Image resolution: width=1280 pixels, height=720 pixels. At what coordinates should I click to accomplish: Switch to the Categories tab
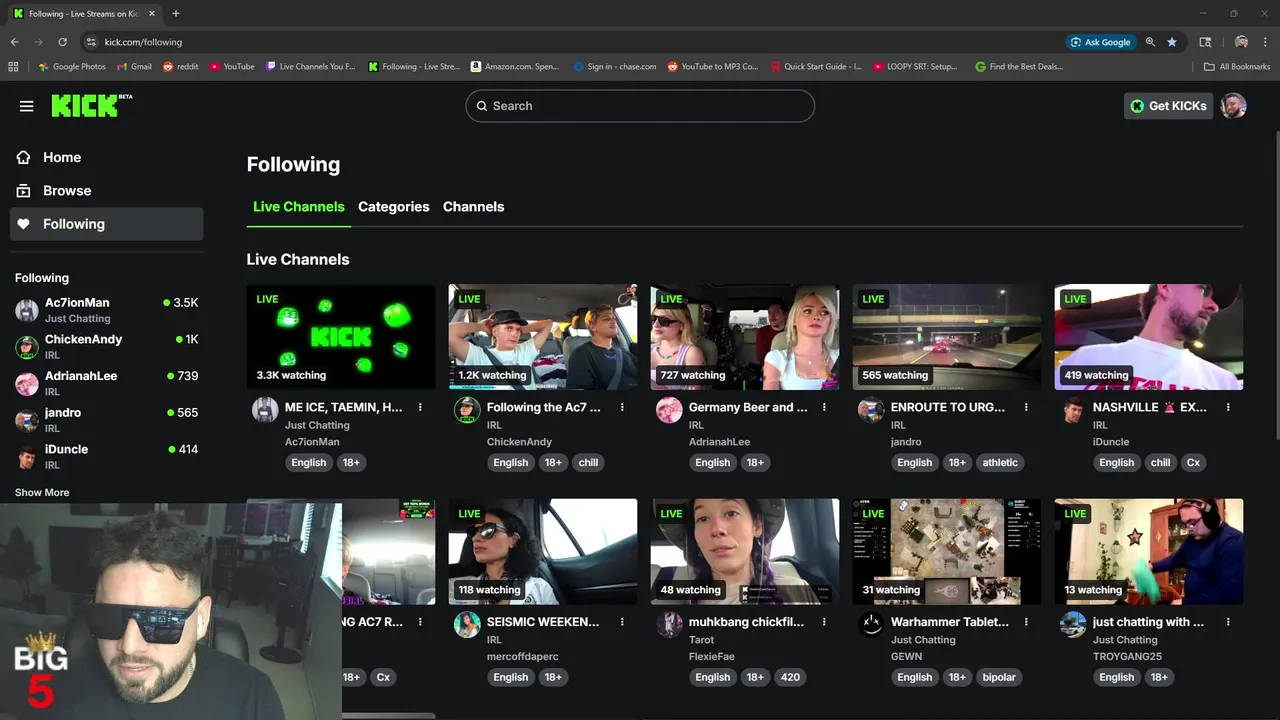[x=394, y=207]
